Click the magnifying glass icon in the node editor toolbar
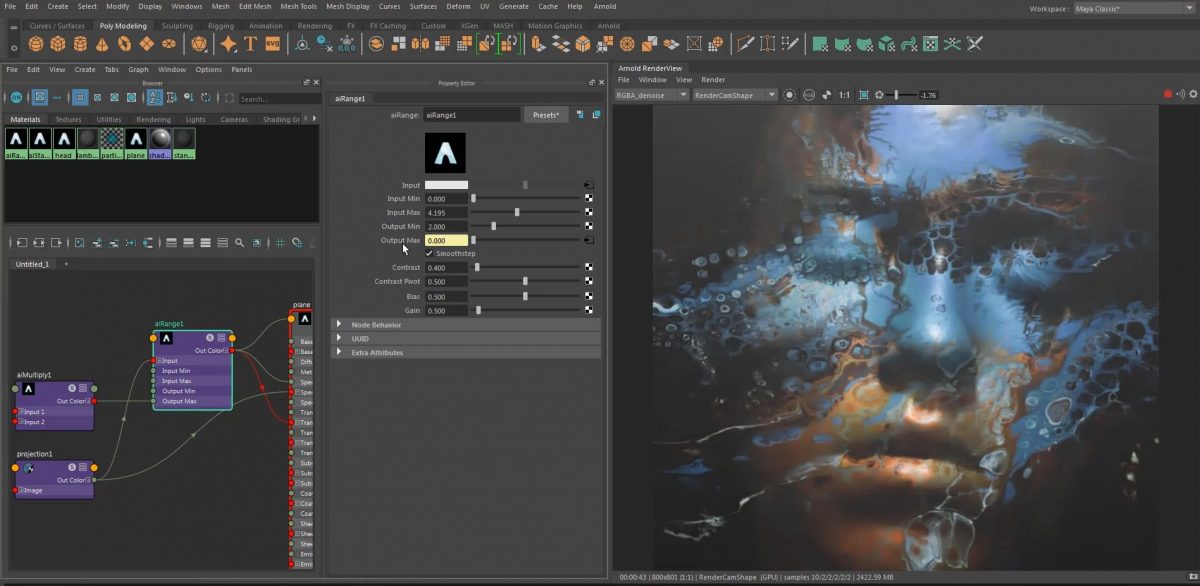 239,242
